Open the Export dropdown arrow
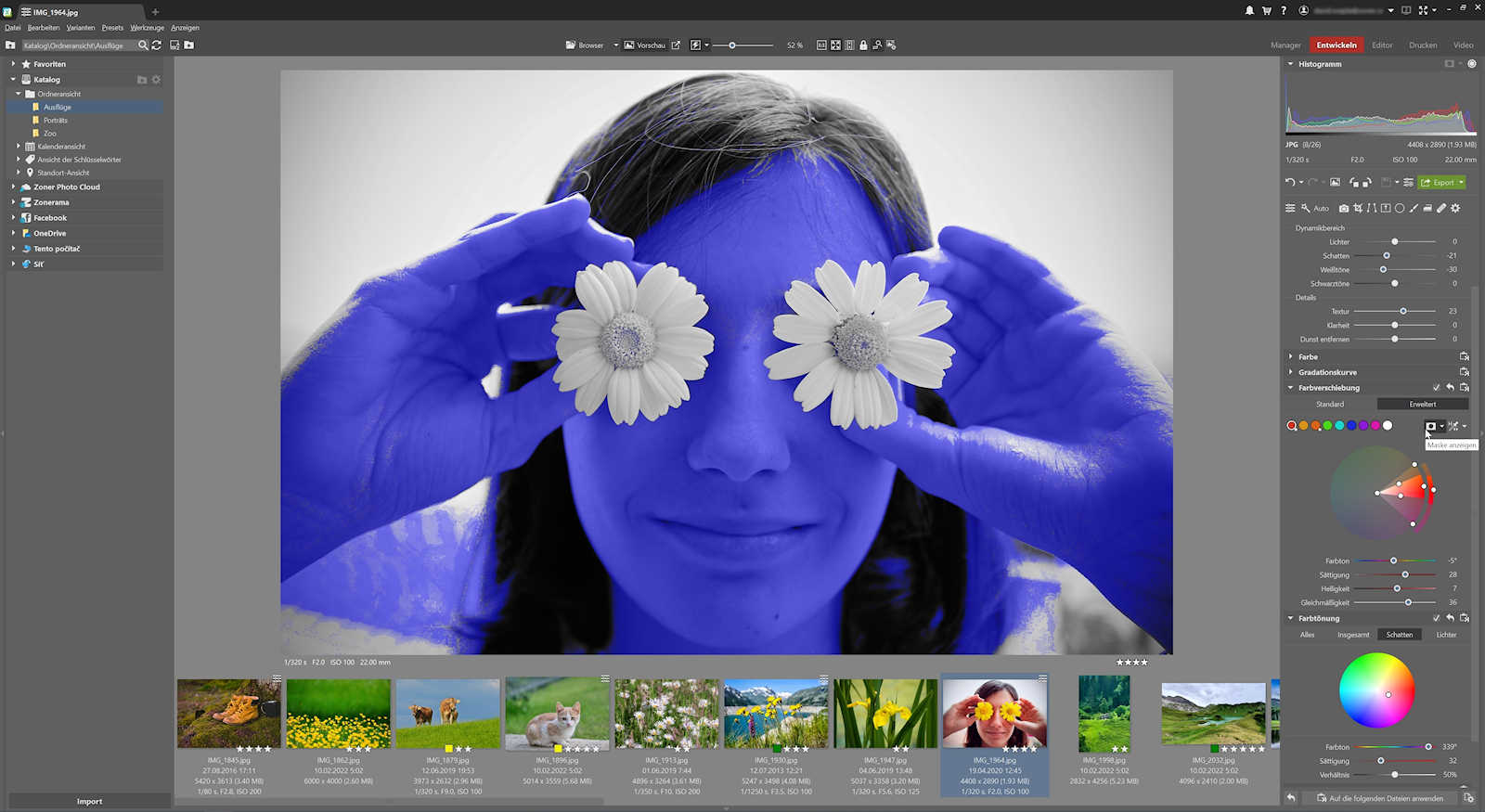This screenshot has height=812, width=1485. (1461, 183)
